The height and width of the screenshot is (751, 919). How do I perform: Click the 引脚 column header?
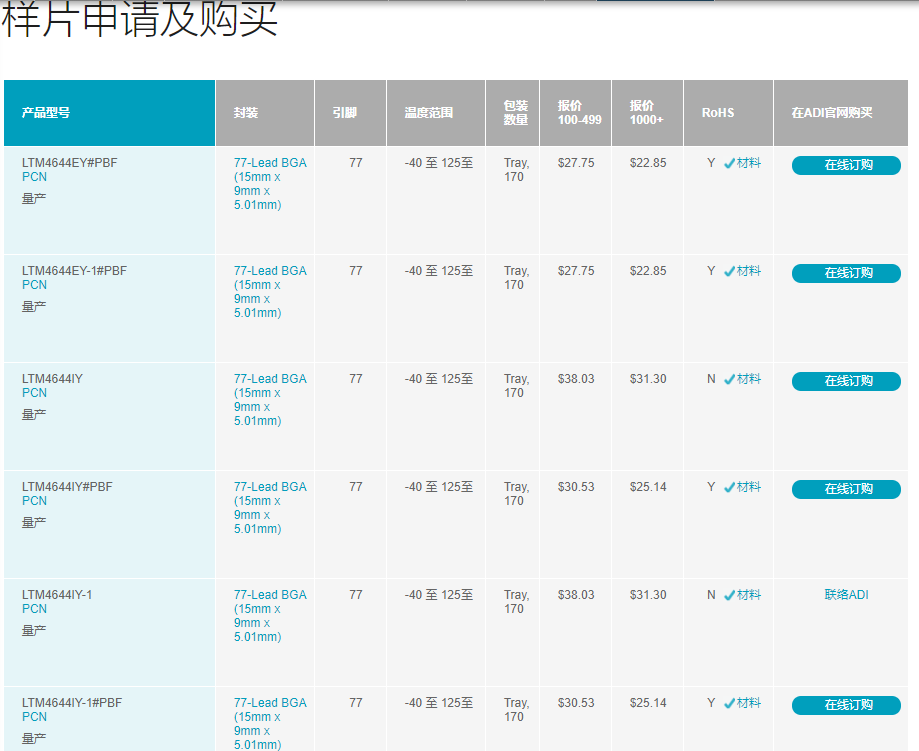pos(350,113)
